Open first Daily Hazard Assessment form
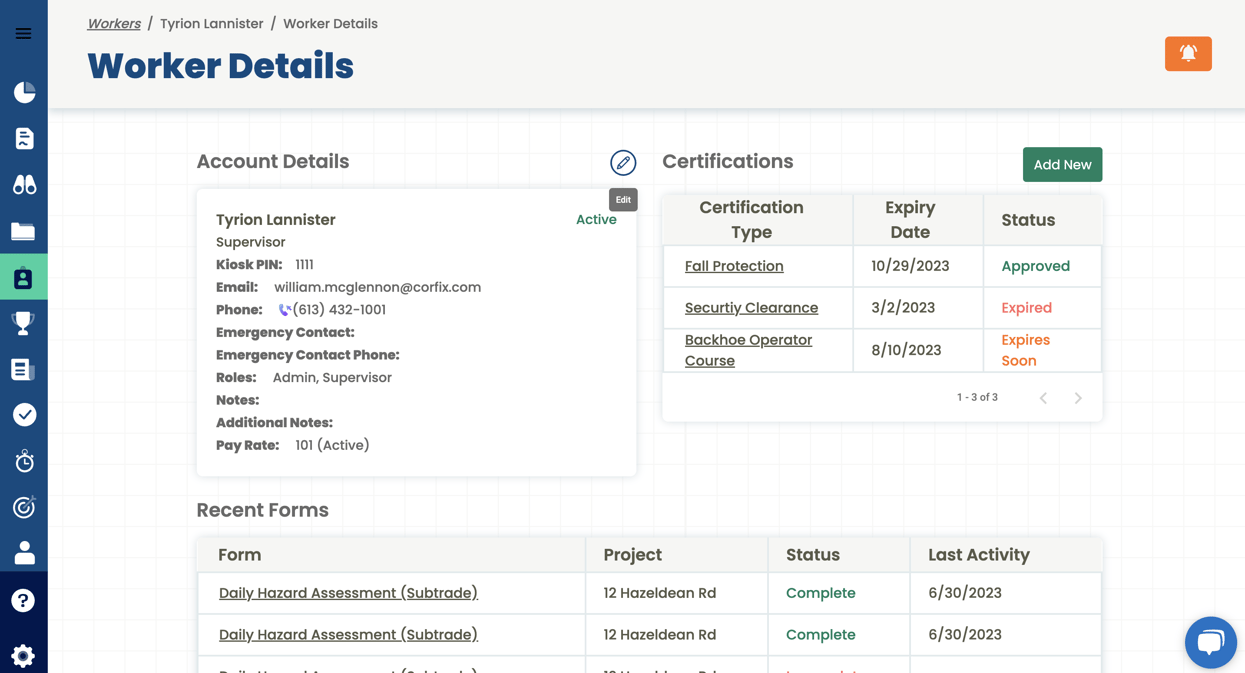Image resolution: width=1245 pixels, height=673 pixels. point(348,593)
